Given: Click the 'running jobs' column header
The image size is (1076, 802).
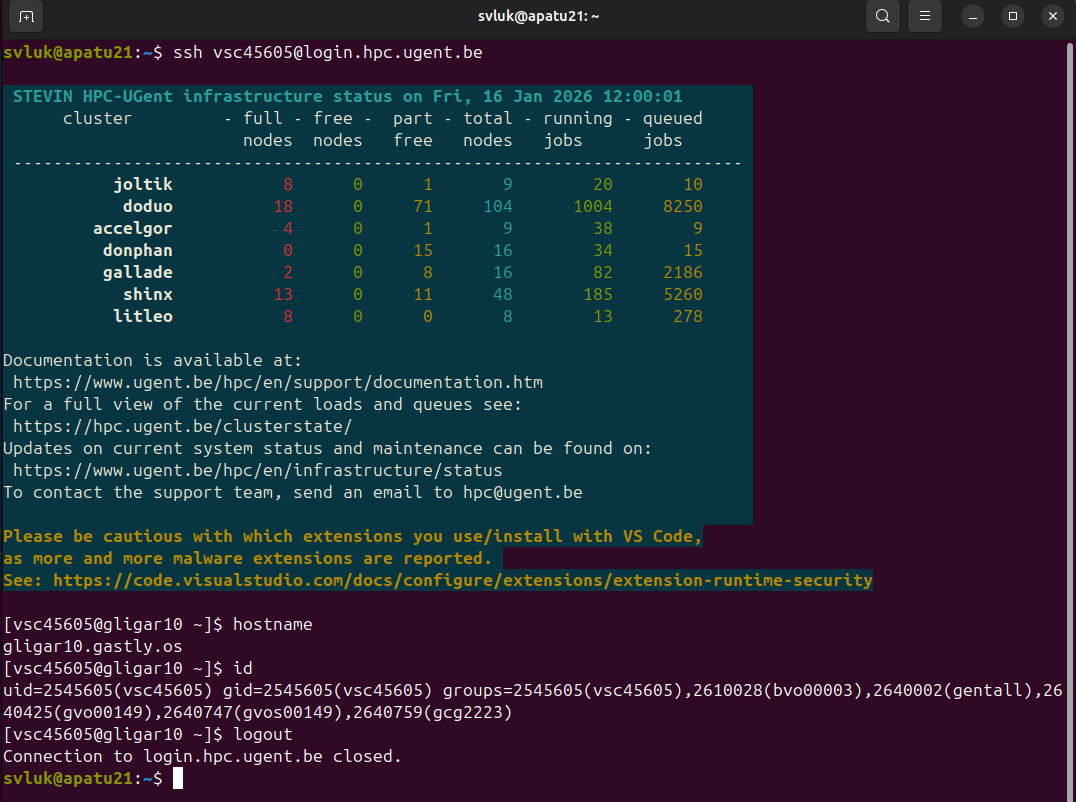Looking at the screenshot, I should click(x=578, y=129).
